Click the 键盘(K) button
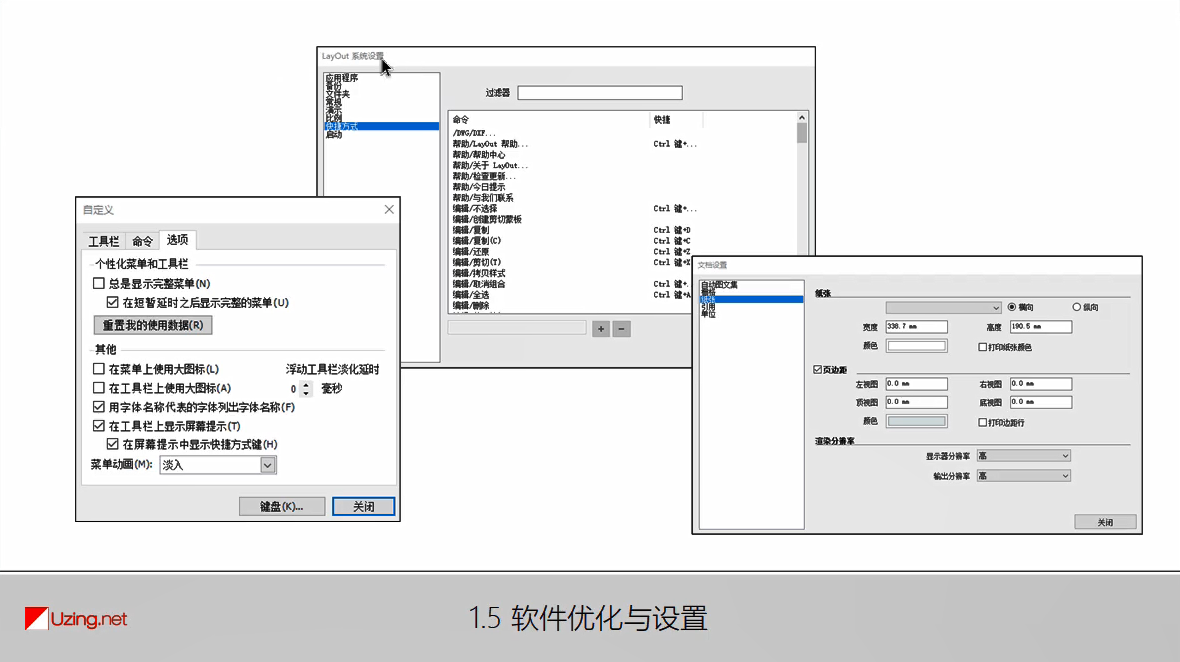Image resolution: width=1180 pixels, height=662 pixels. [280, 506]
